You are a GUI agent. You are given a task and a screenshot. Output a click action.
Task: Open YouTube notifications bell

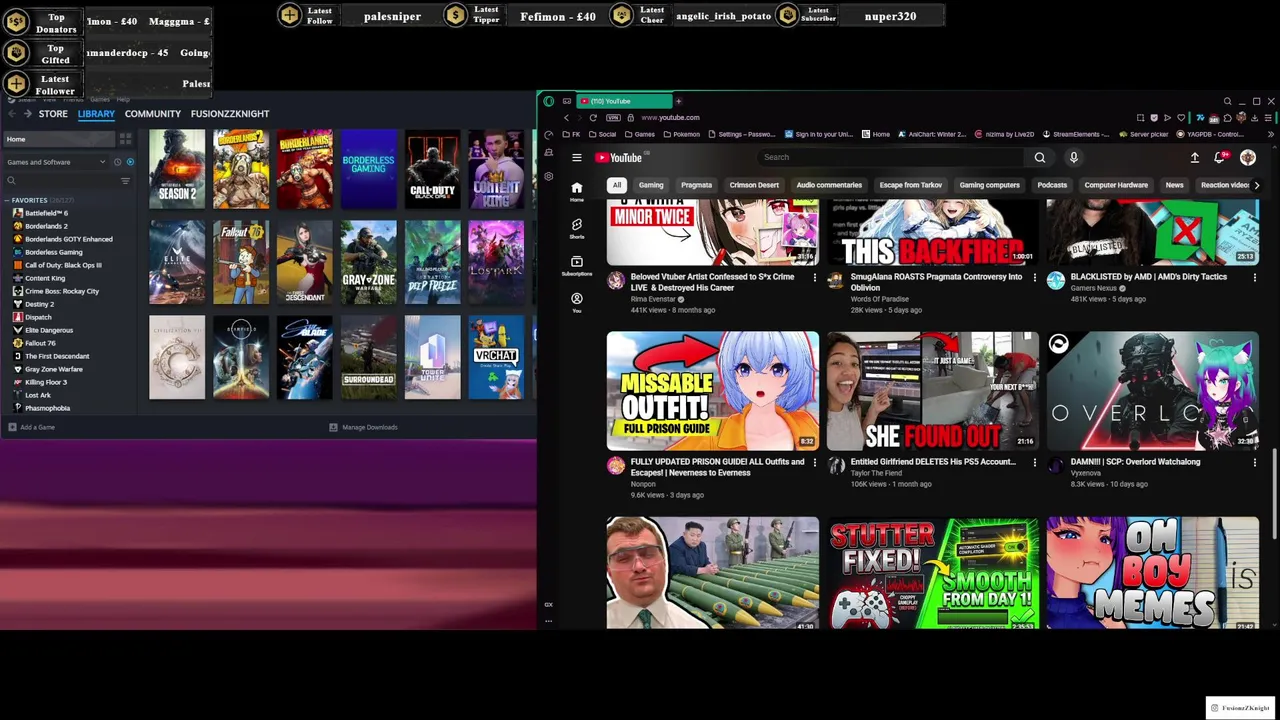pos(1219,157)
